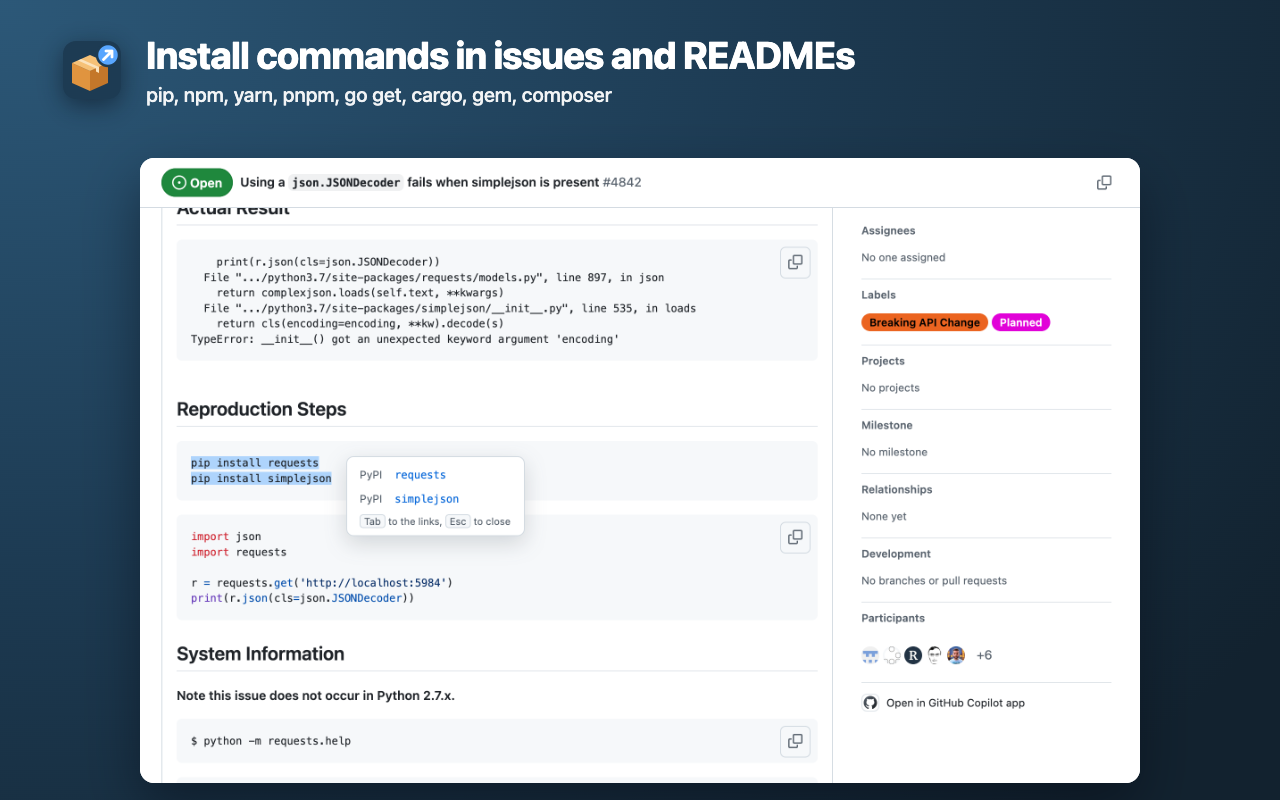Click issue number #4842 in the header
The image size is (1280, 800).
tap(622, 183)
